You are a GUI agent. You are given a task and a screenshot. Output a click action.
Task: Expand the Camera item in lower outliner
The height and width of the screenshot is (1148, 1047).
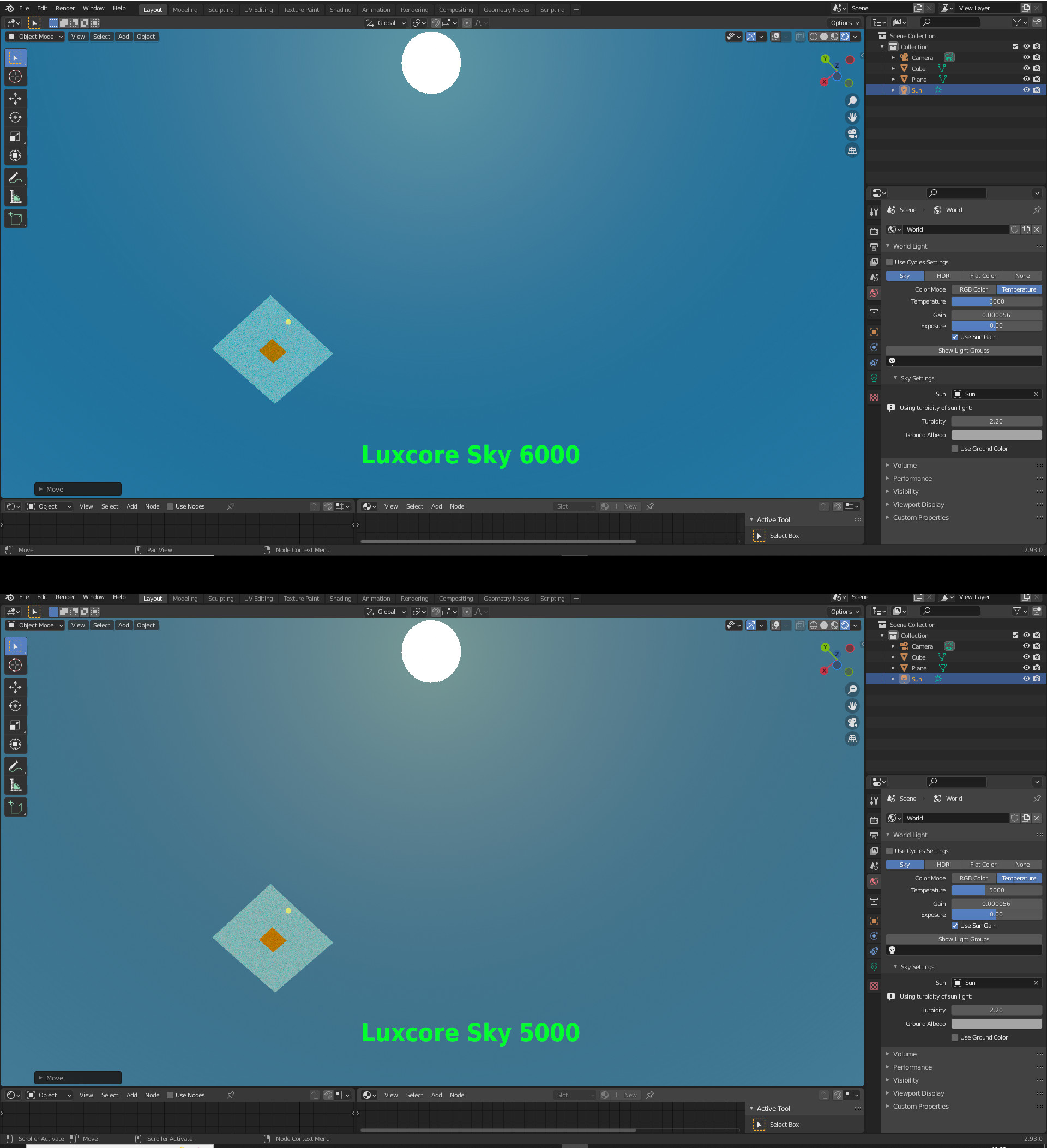click(893, 646)
